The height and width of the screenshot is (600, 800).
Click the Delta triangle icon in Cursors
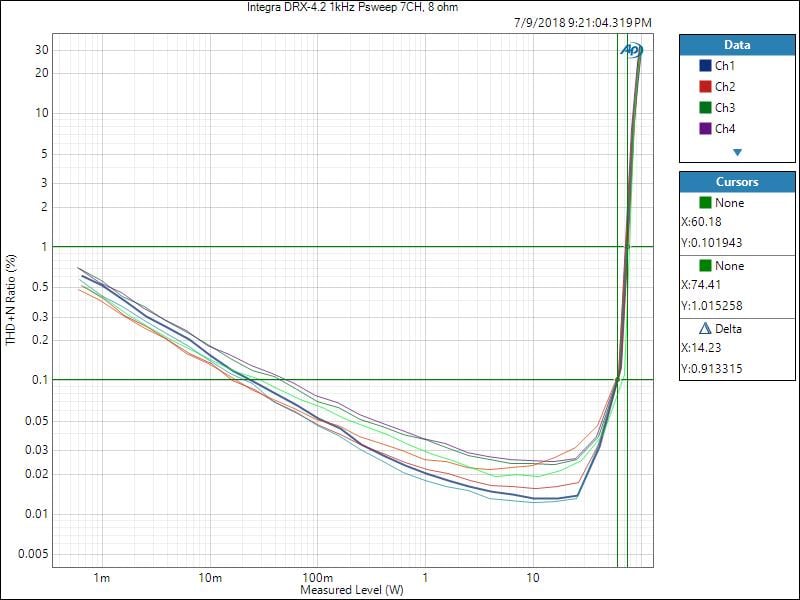tap(705, 329)
